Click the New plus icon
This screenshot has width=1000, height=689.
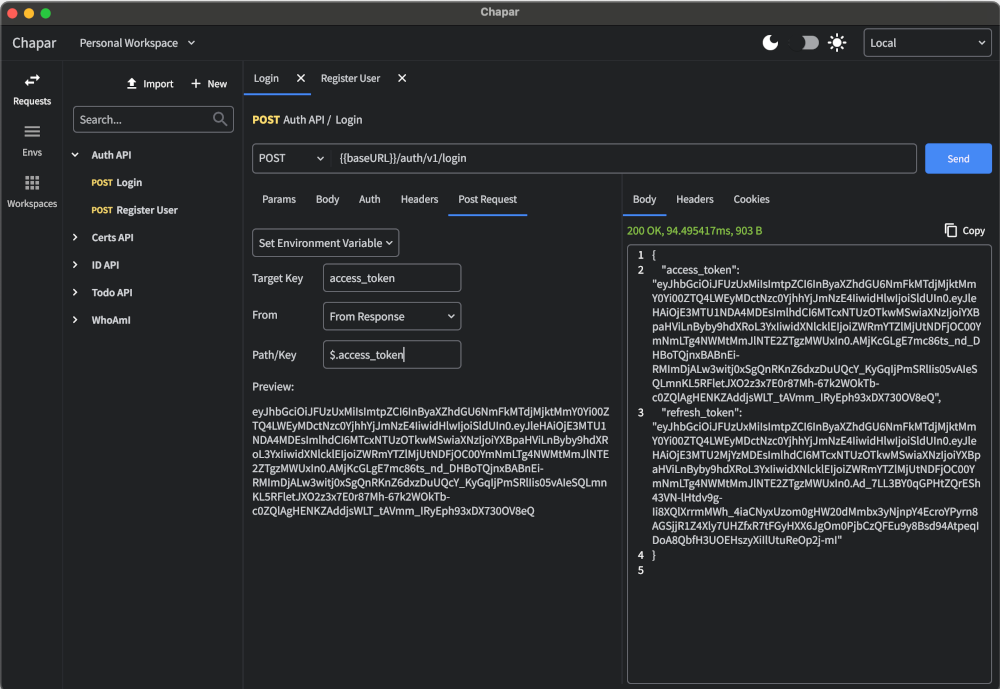pyautogui.click(x=196, y=84)
